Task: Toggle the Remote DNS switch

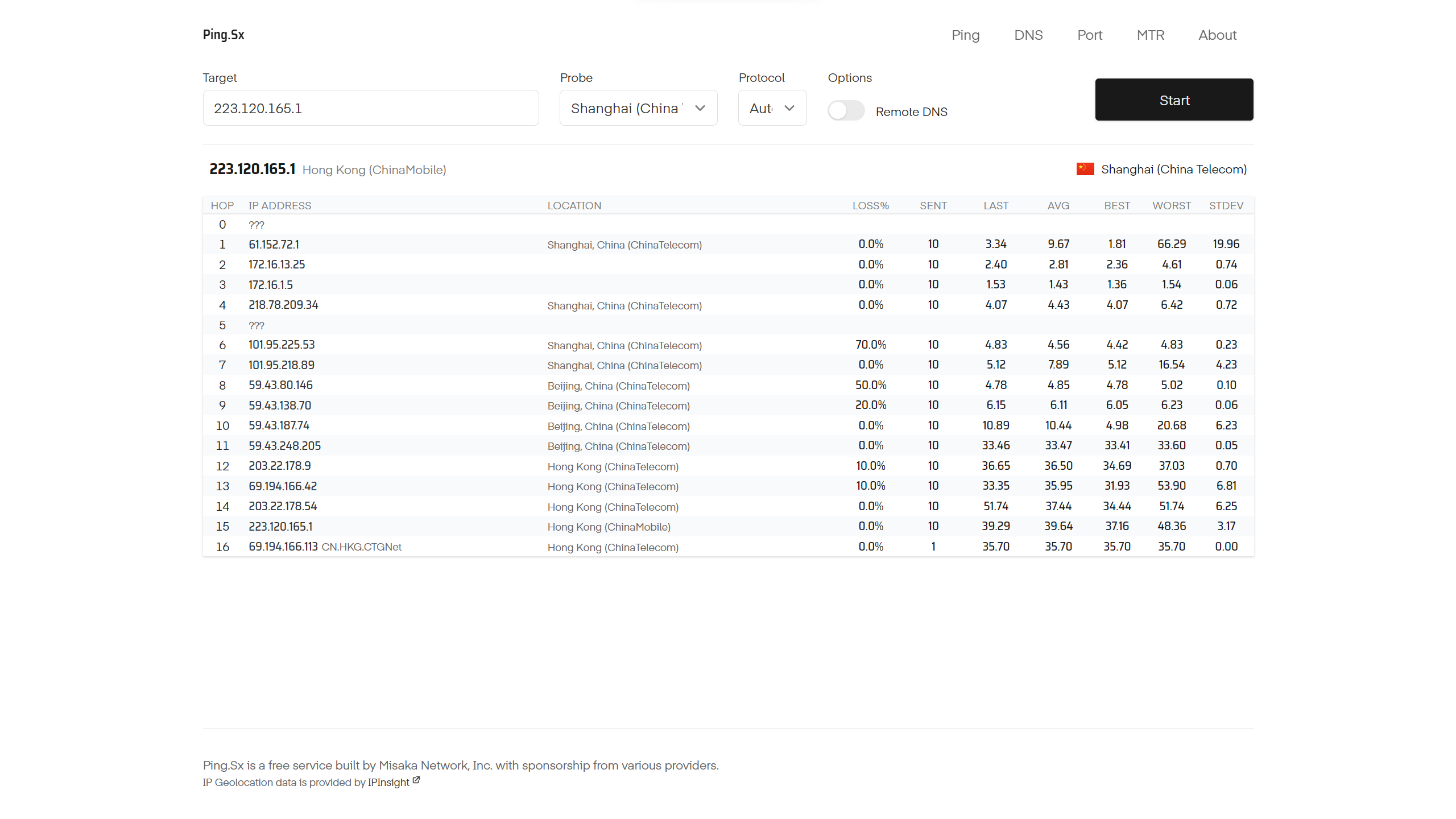Action: tap(846, 110)
